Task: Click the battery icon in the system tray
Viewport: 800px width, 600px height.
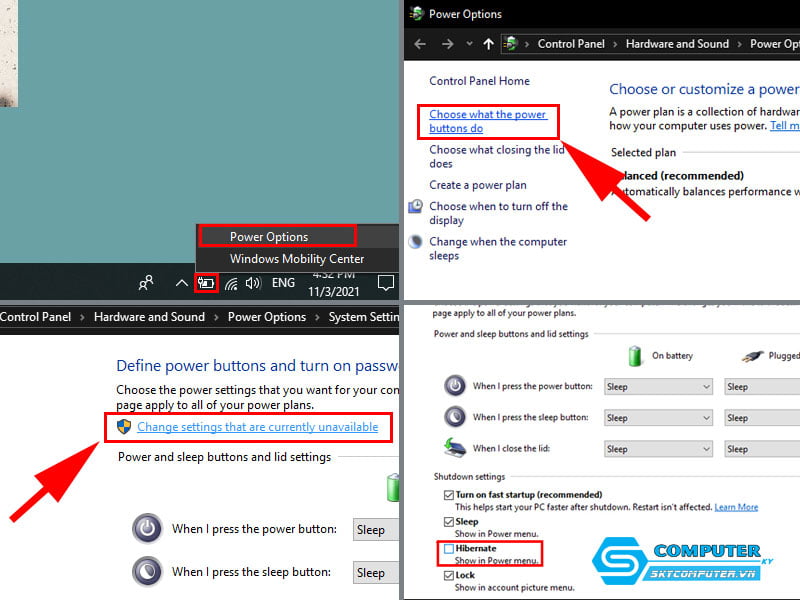Action: [x=207, y=283]
